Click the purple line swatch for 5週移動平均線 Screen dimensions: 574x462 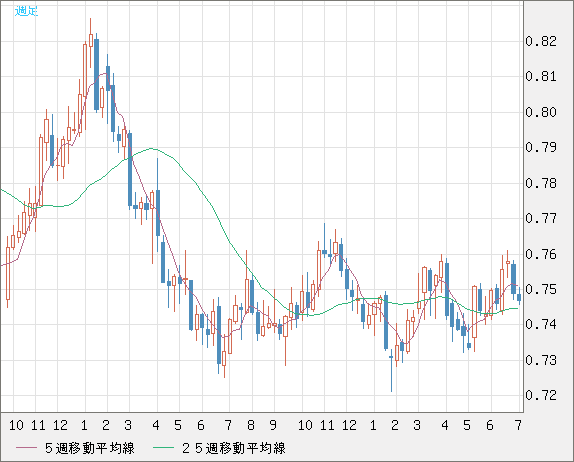pos(26,448)
